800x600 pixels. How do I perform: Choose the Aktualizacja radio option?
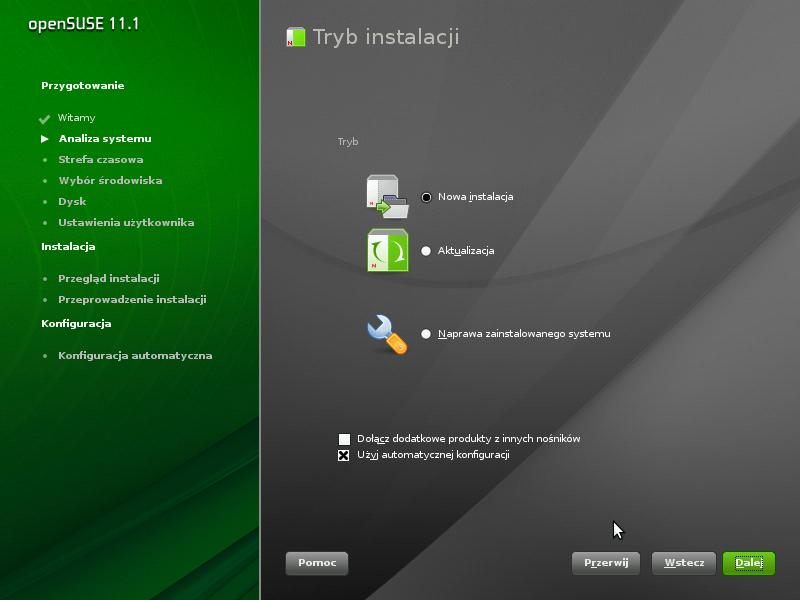(x=426, y=251)
